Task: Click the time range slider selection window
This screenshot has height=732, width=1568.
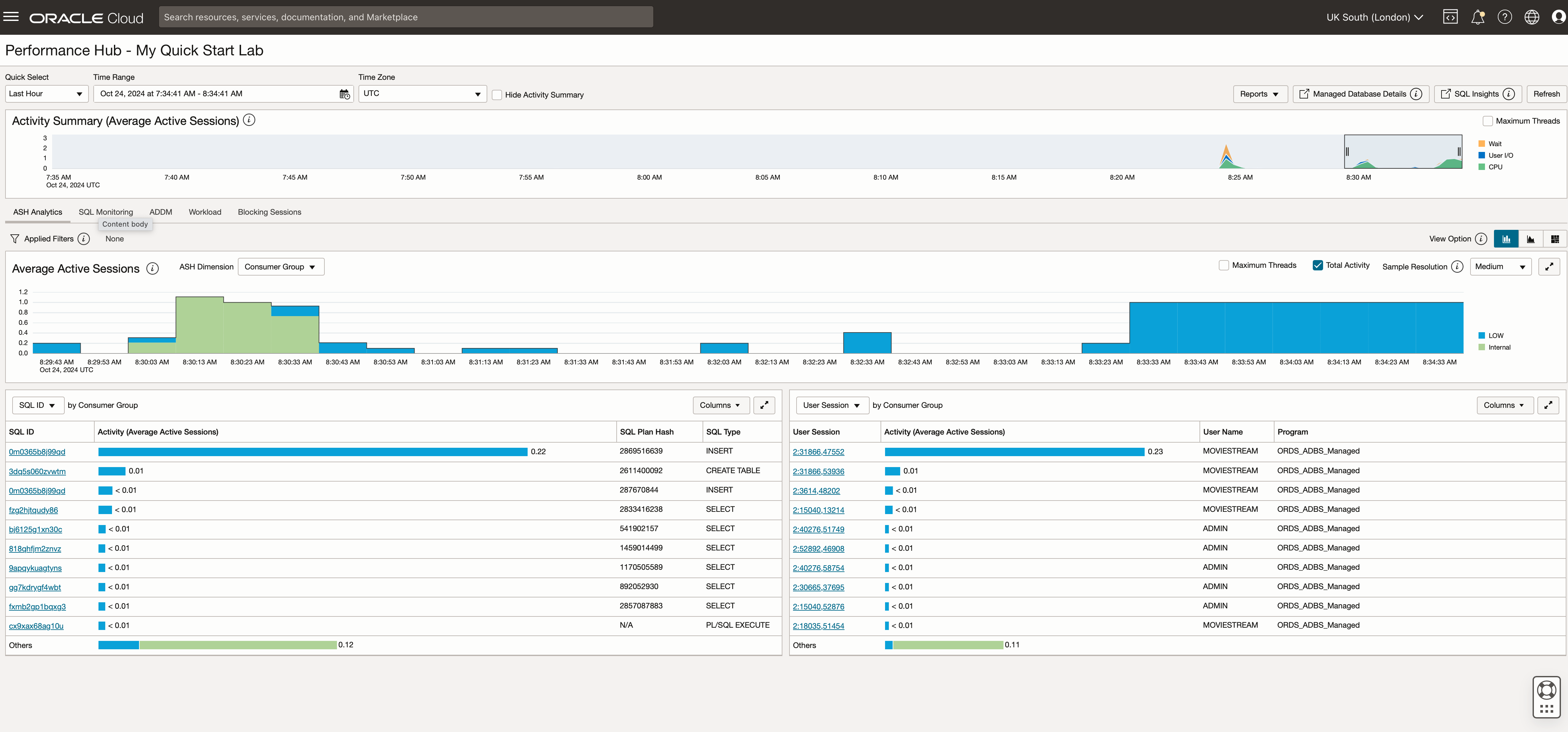Action: point(1403,152)
